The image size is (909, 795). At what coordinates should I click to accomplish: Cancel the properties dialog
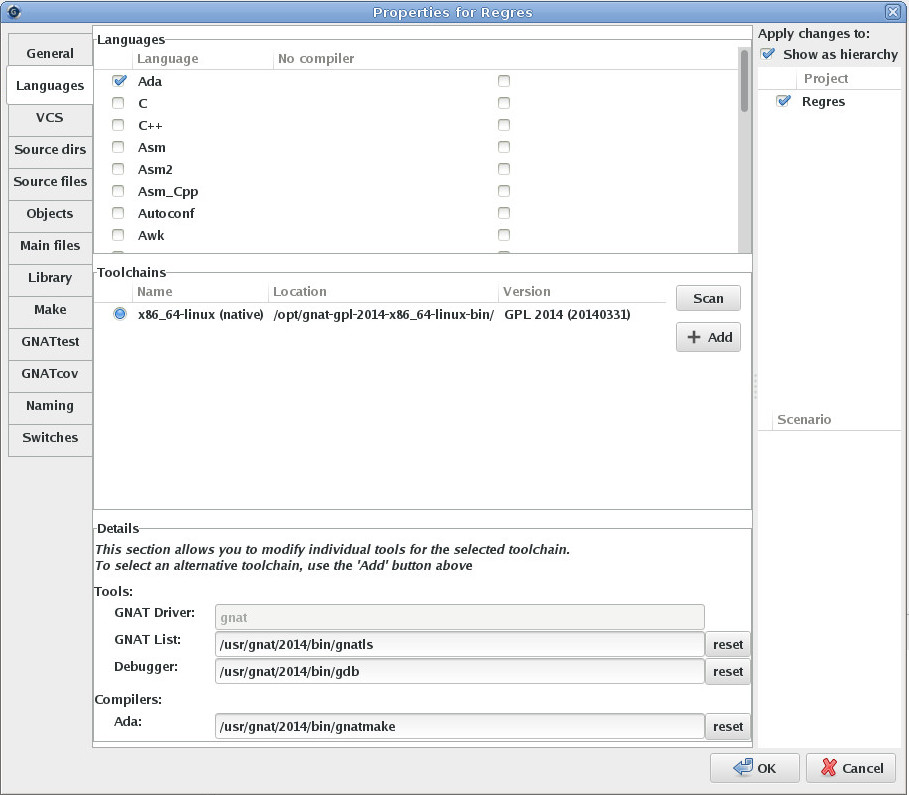[x=852, y=768]
